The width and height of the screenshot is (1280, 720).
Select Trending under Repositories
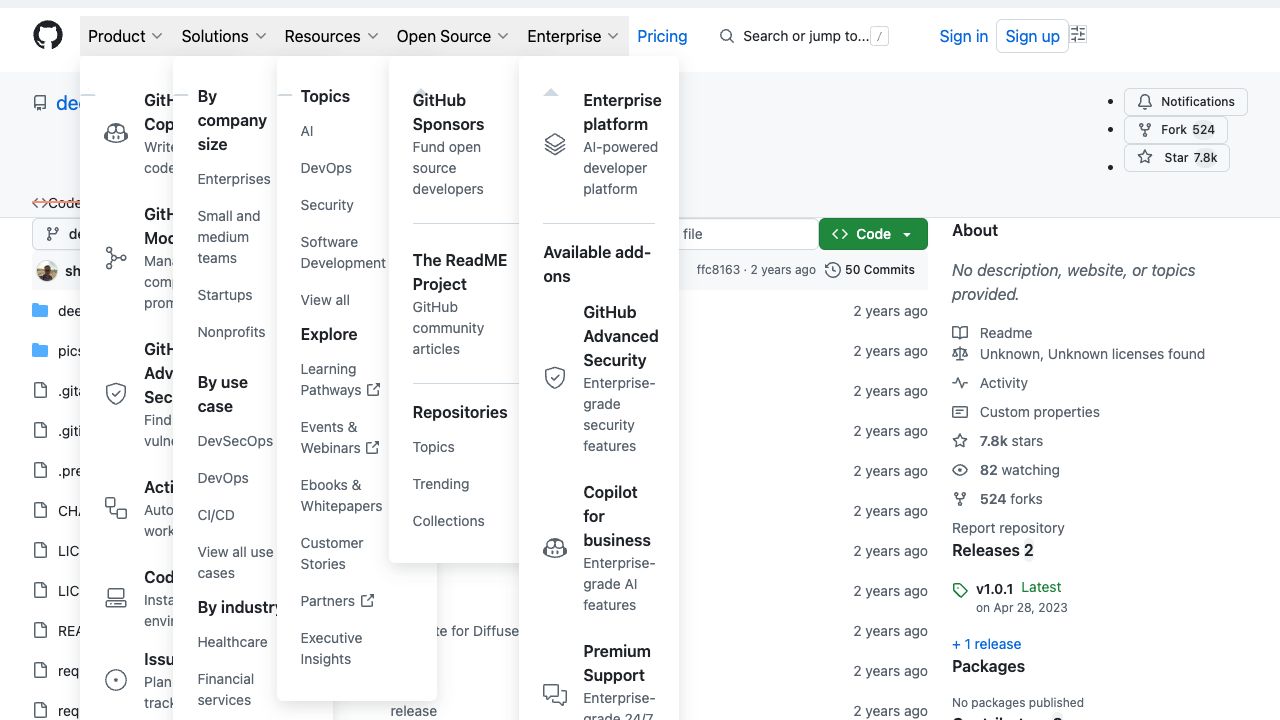pyautogui.click(x=440, y=484)
